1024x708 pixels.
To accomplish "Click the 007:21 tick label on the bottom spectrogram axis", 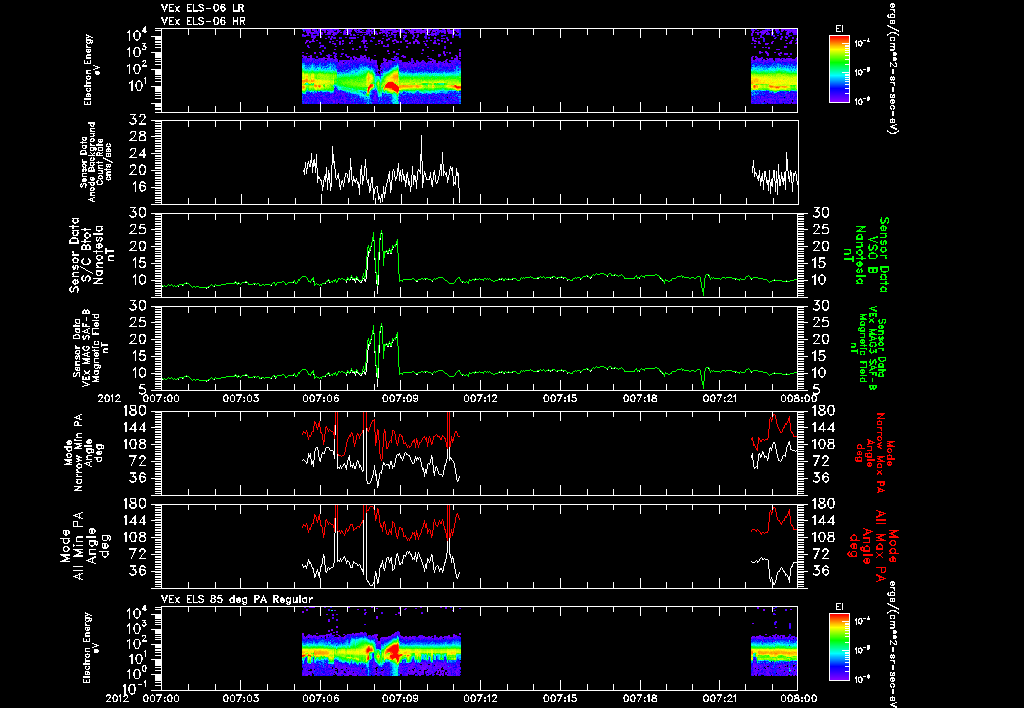I will 721,698.
